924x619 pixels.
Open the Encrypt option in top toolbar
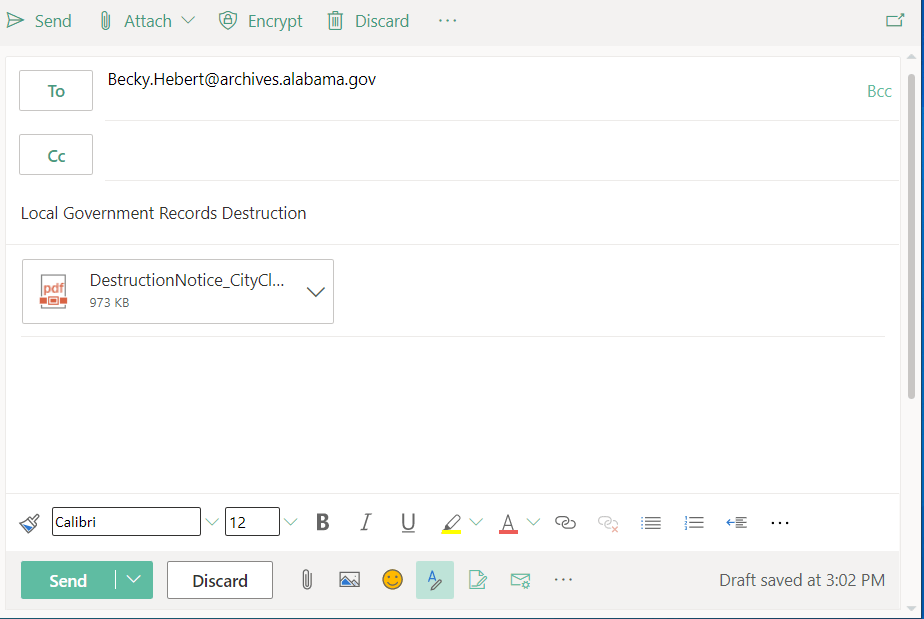point(261,21)
